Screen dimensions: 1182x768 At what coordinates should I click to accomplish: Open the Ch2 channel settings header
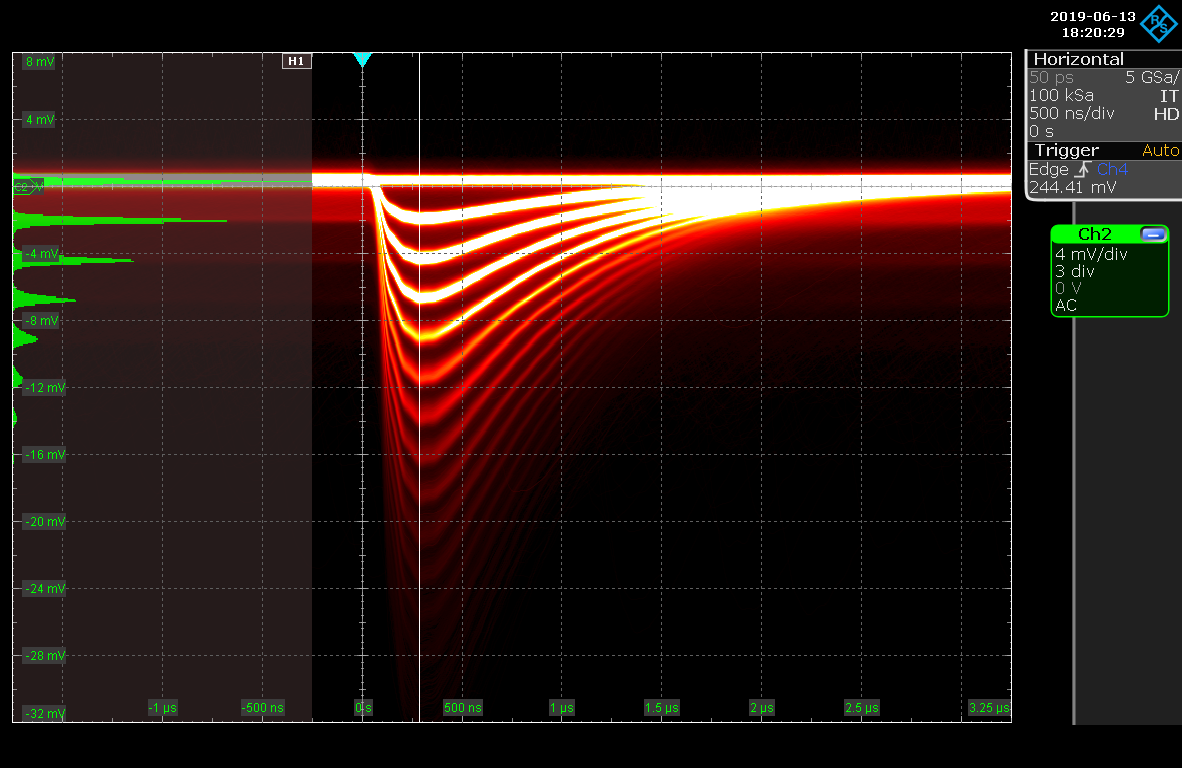(x=1094, y=234)
